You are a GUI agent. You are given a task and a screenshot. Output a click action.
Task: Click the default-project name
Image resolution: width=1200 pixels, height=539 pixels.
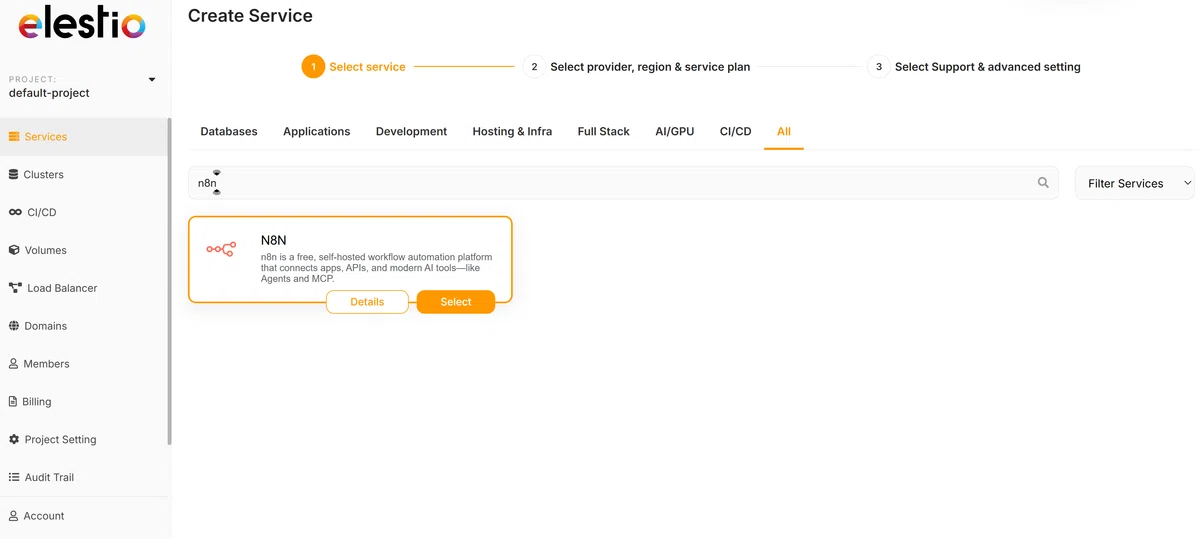pos(49,93)
